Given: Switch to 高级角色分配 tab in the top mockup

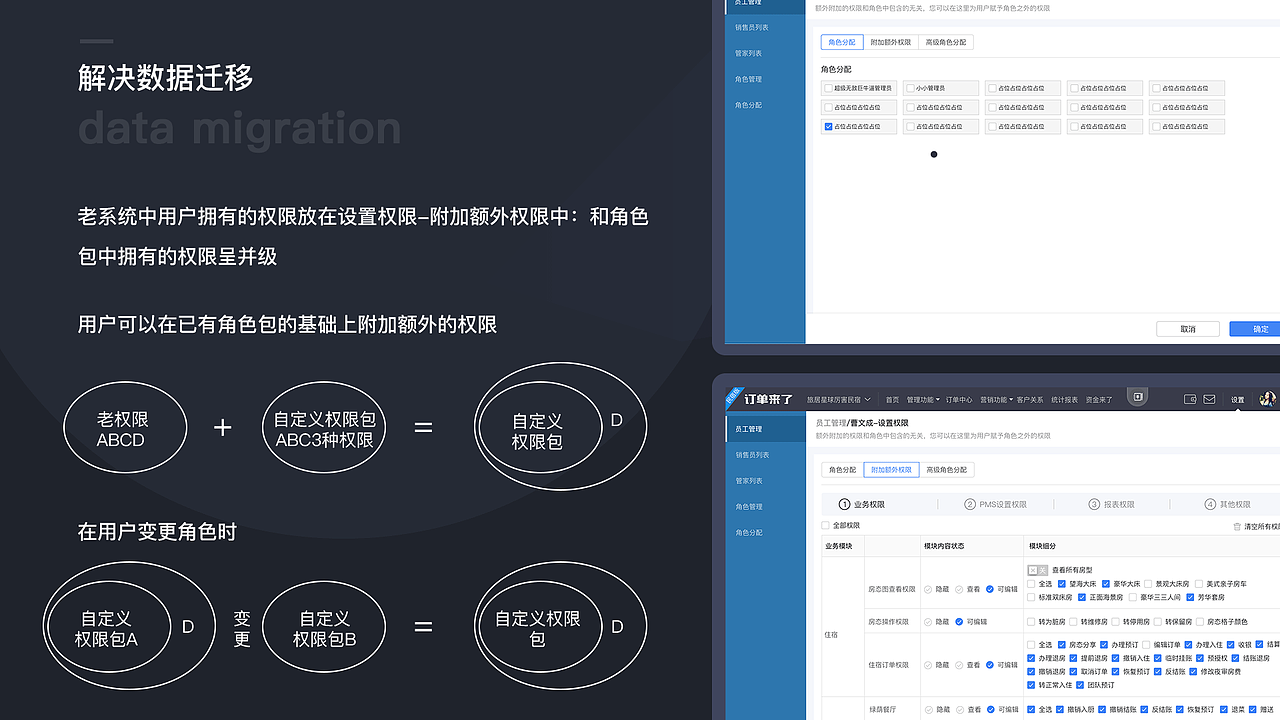Looking at the screenshot, I should [x=946, y=42].
